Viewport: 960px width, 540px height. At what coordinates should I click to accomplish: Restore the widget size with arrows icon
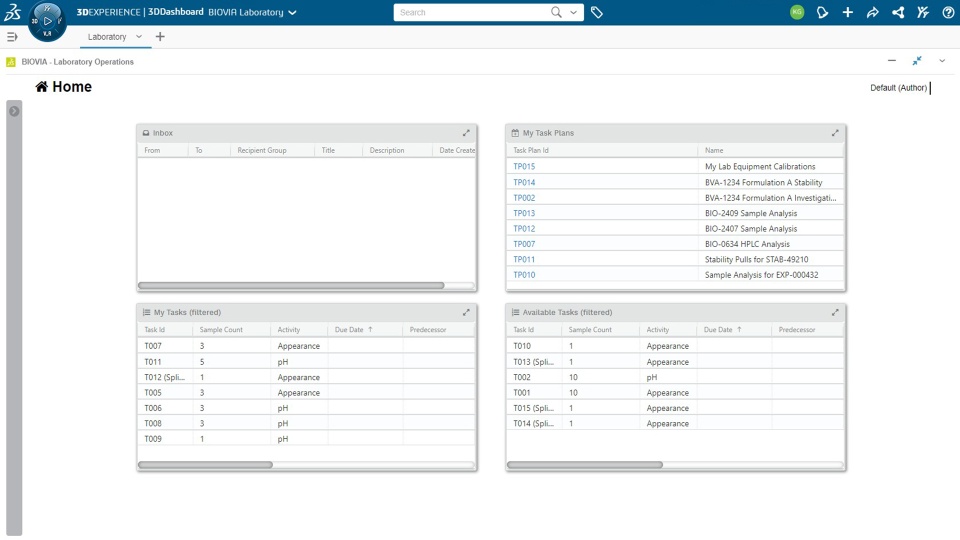[x=917, y=61]
